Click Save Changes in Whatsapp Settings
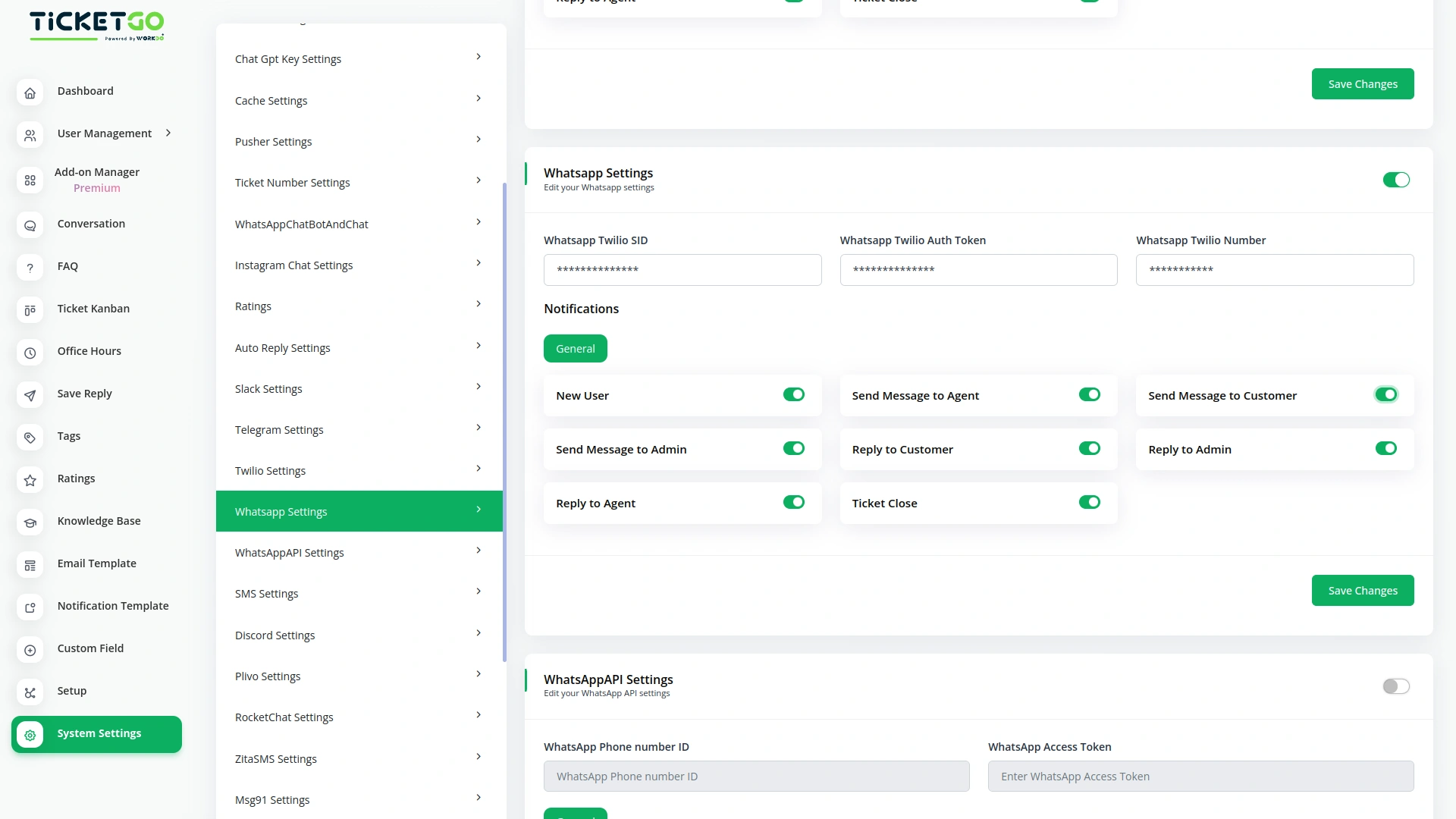This screenshot has width=1456, height=819. click(1362, 590)
